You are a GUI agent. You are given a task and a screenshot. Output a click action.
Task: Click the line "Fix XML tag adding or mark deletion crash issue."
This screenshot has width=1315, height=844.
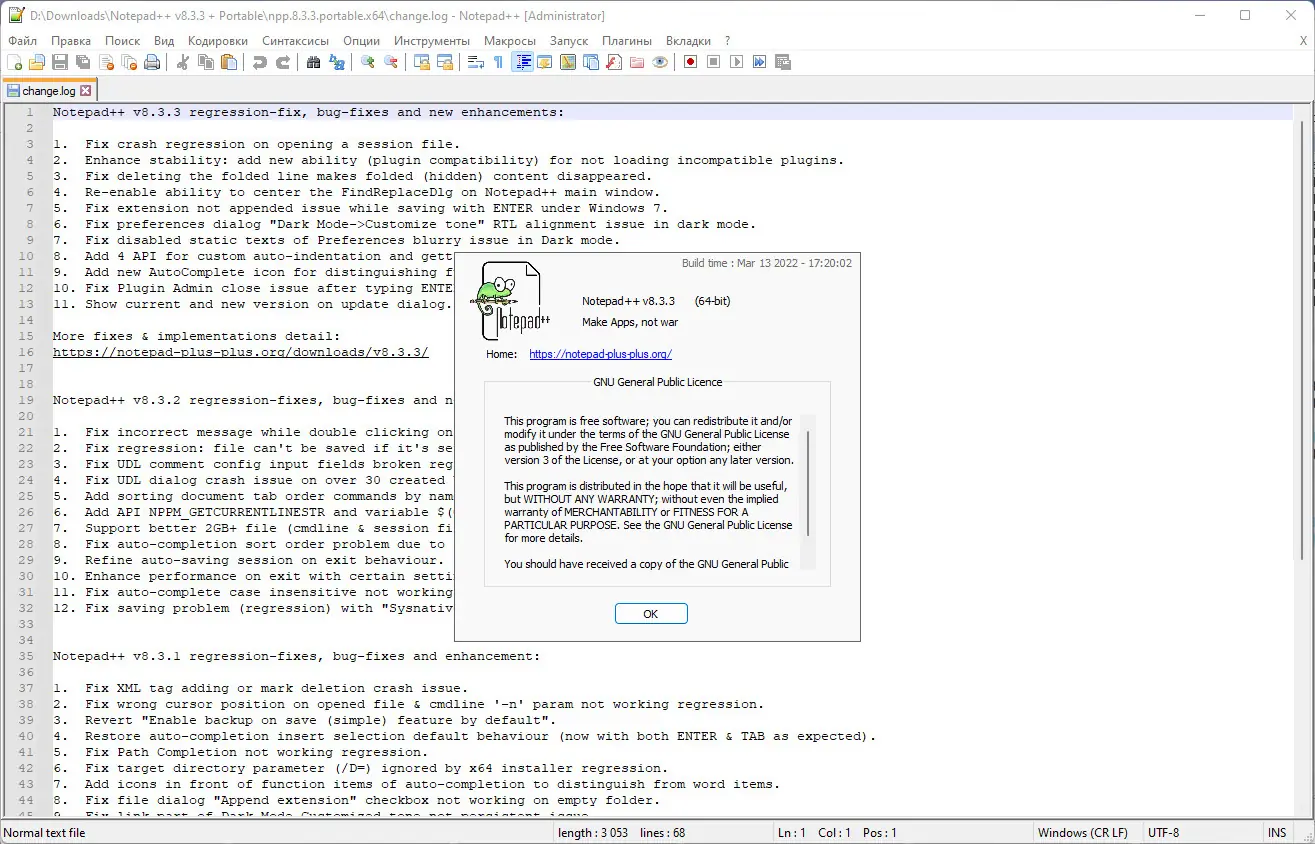coord(276,688)
